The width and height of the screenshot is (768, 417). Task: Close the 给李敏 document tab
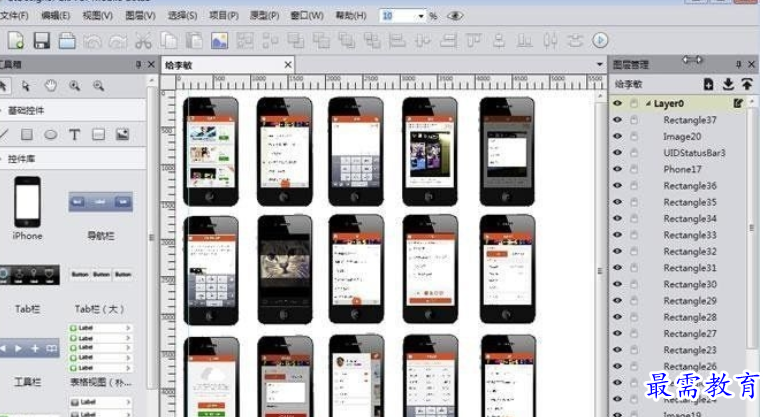click(288, 64)
